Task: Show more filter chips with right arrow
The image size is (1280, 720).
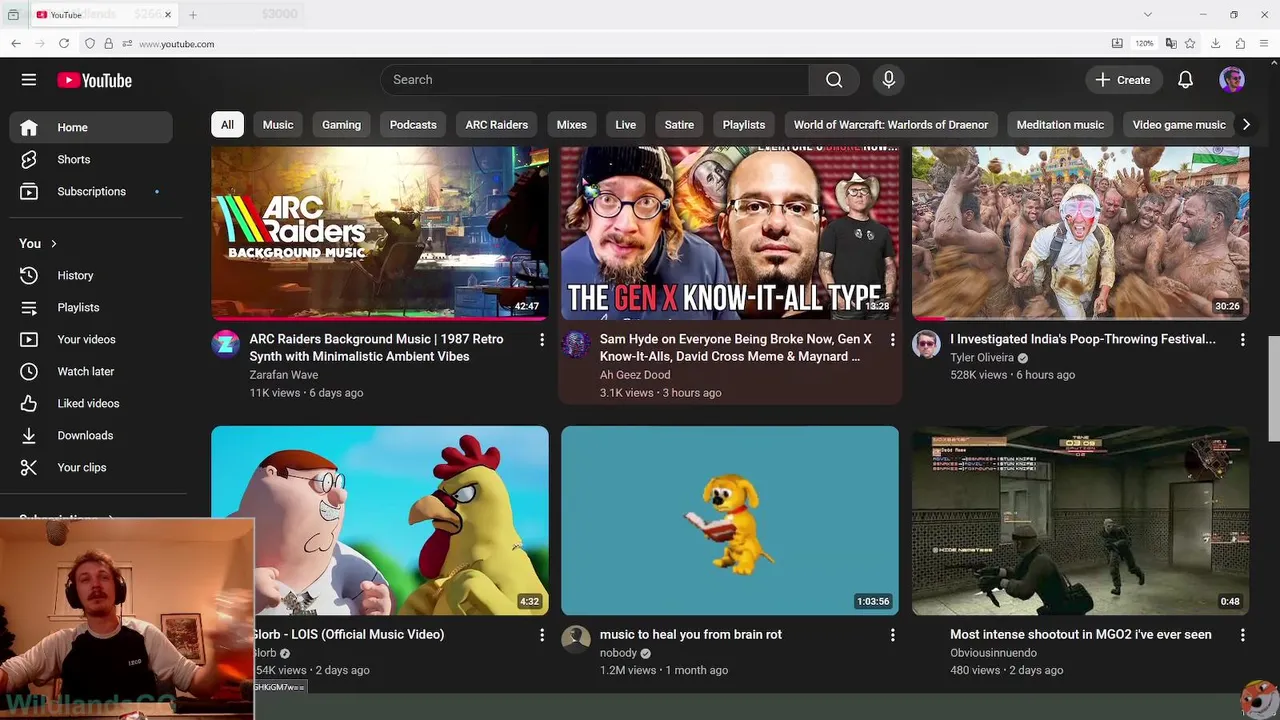Action: click(x=1246, y=125)
